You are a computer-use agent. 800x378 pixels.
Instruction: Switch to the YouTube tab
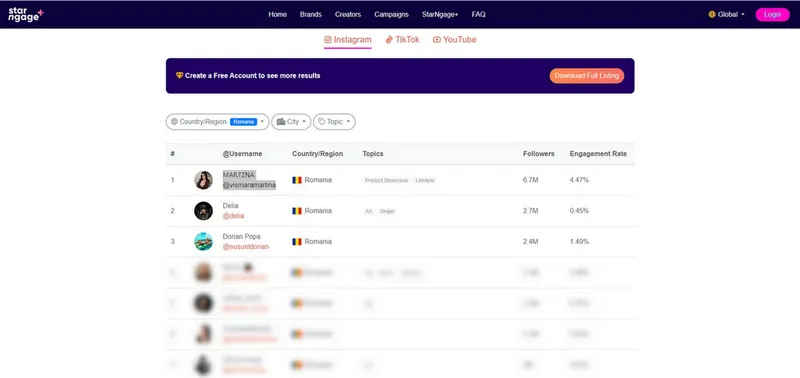[454, 40]
